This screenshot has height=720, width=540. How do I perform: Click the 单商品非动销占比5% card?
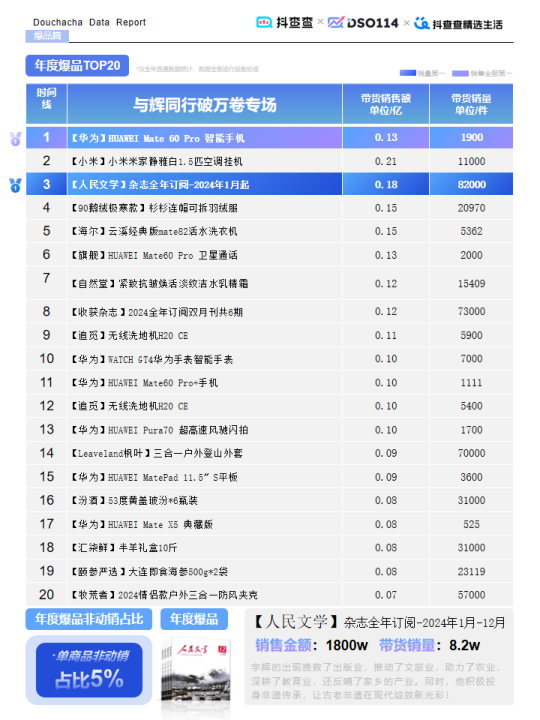pos(89,670)
